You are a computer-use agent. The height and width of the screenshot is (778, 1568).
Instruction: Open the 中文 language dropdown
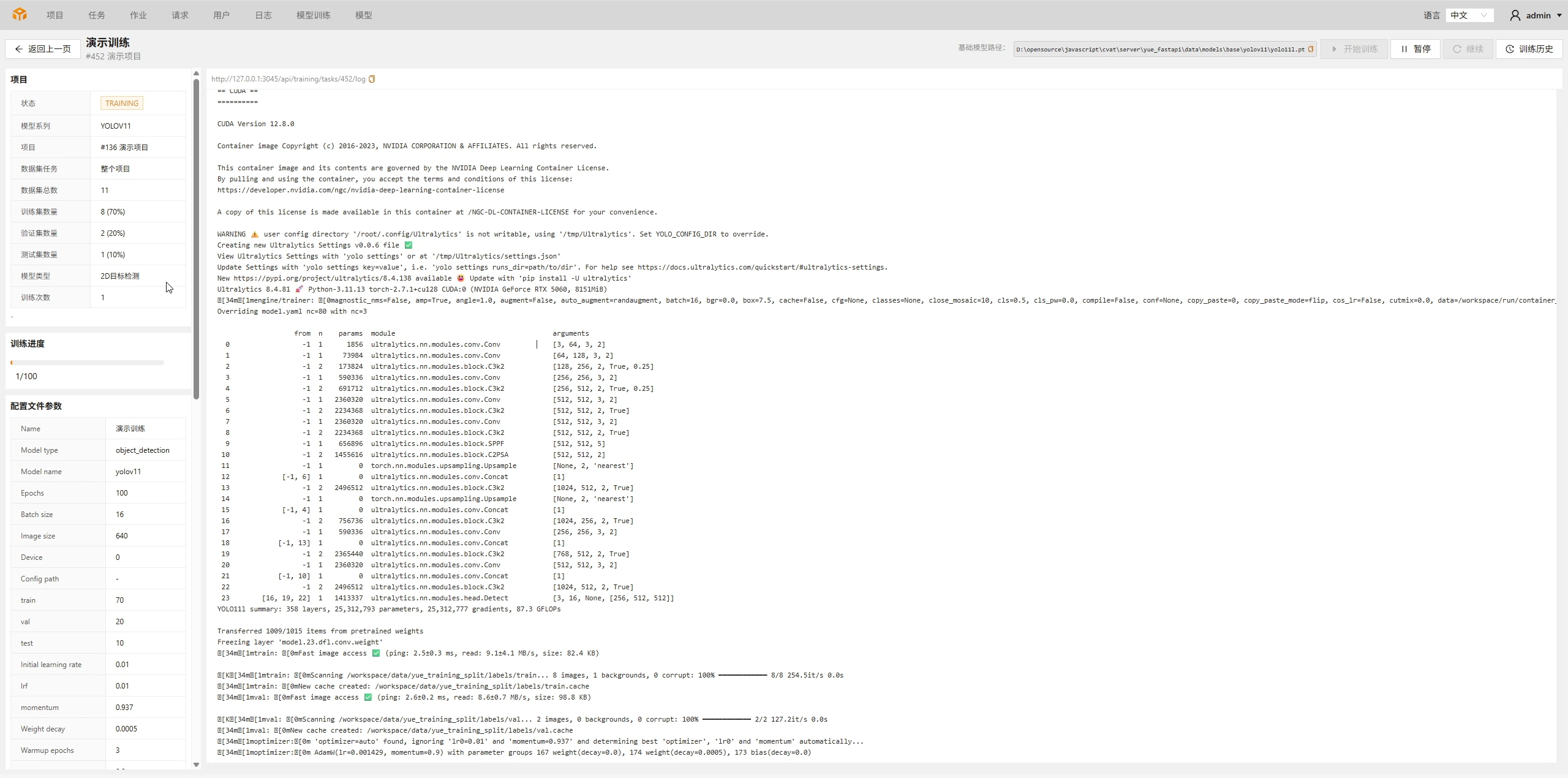[1469, 15]
